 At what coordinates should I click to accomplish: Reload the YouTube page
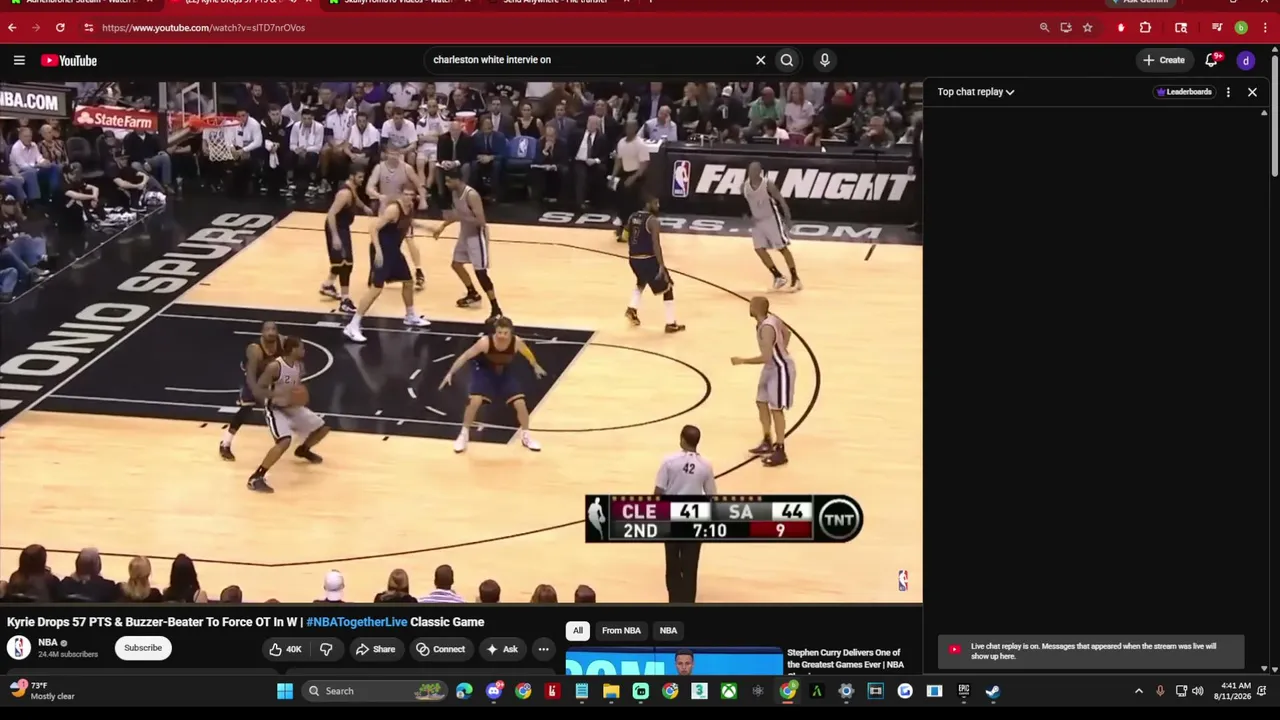(x=60, y=28)
